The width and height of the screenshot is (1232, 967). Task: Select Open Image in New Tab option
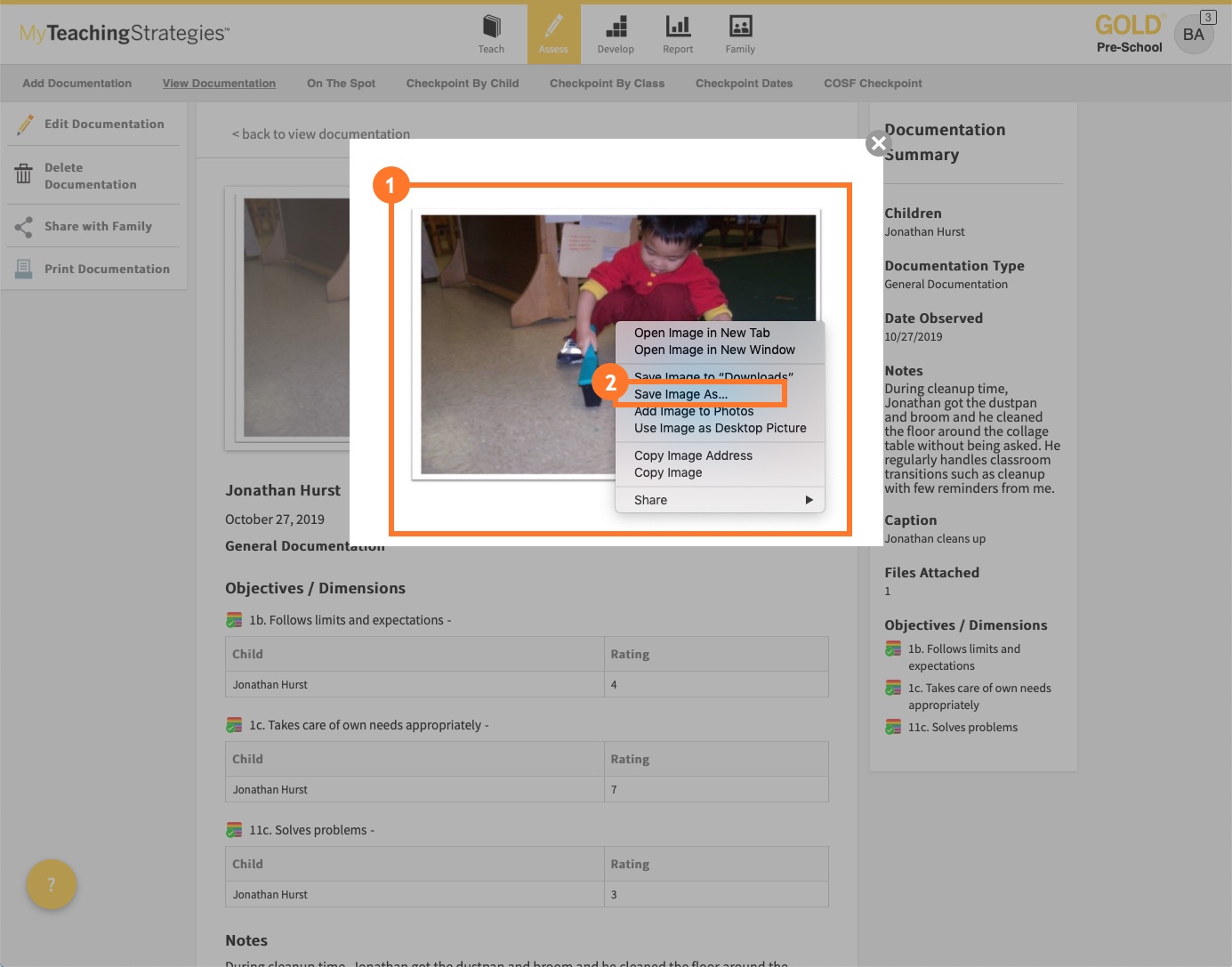(701, 332)
